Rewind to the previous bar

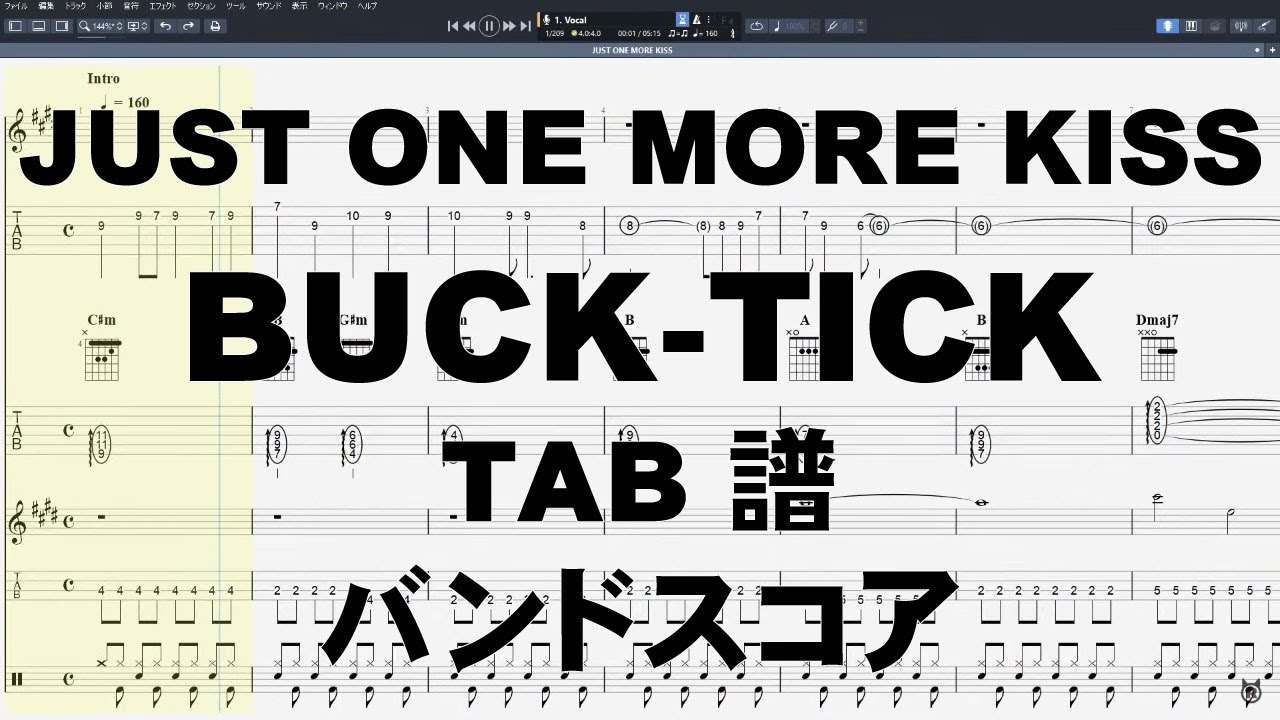469,26
